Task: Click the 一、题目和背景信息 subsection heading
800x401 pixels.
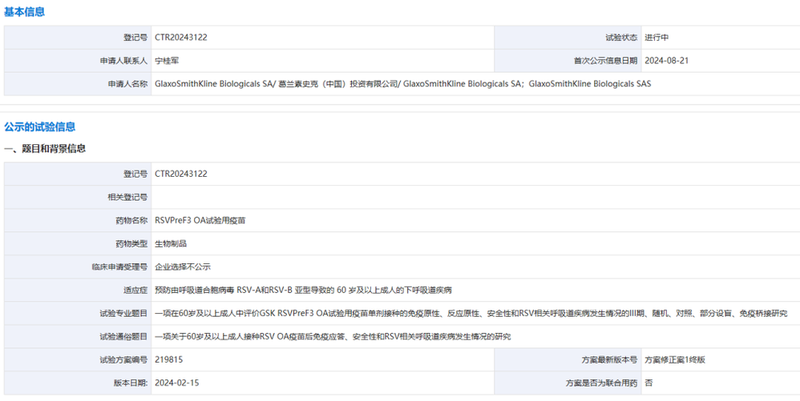Action: [x=45, y=149]
